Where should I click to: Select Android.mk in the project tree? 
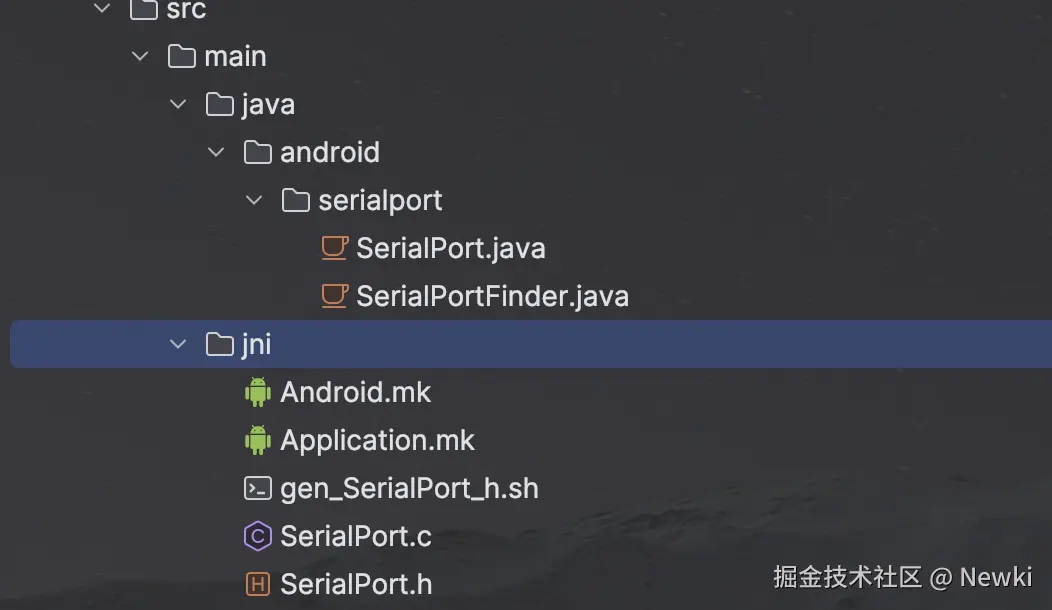click(355, 392)
